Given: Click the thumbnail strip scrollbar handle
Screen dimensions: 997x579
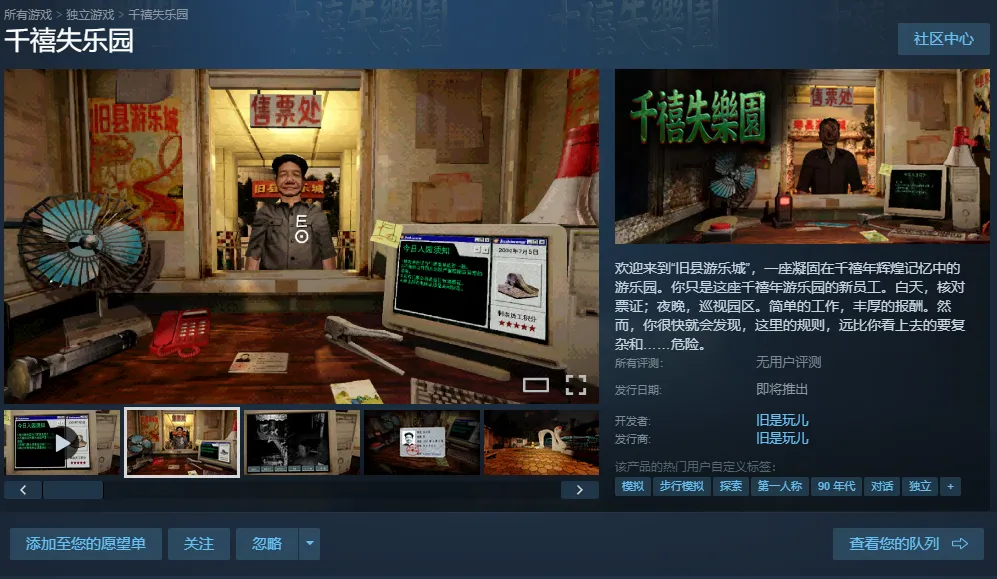Looking at the screenshot, I should [72, 489].
